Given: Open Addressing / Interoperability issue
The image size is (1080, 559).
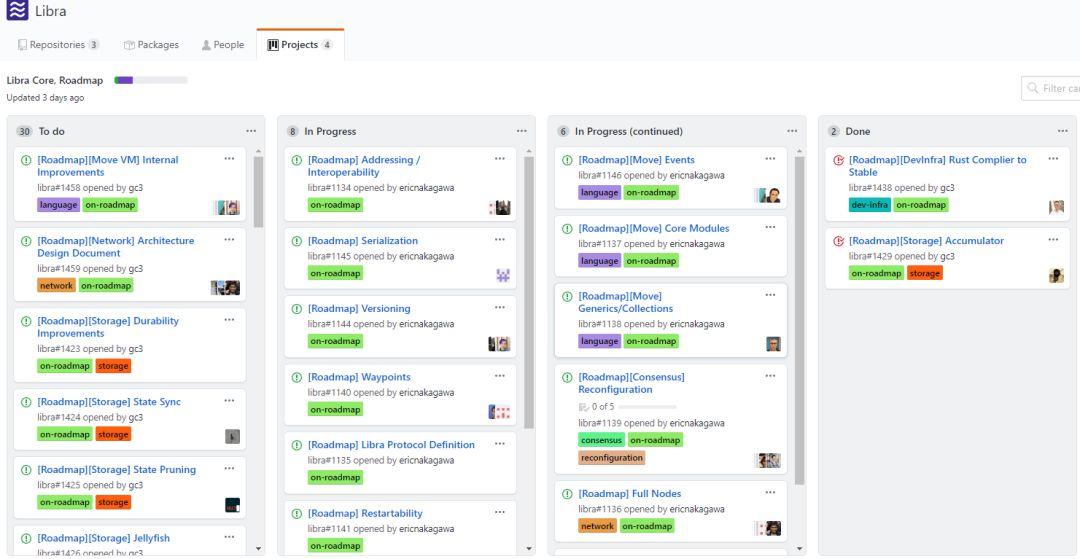Looking at the screenshot, I should tap(364, 166).
